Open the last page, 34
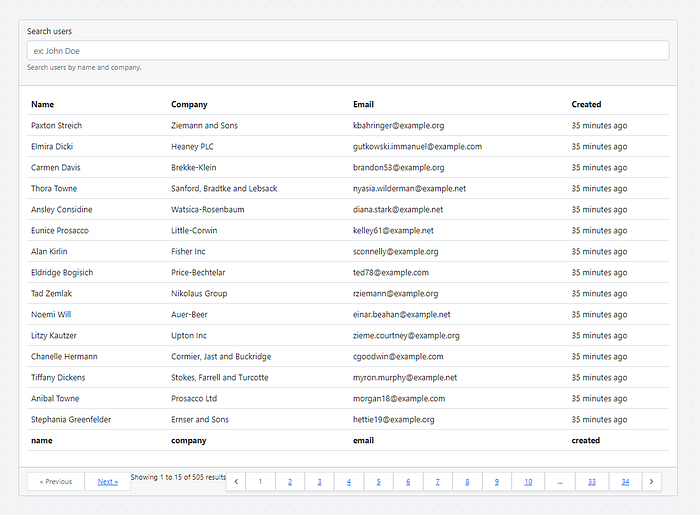 (x=625, y=482)
